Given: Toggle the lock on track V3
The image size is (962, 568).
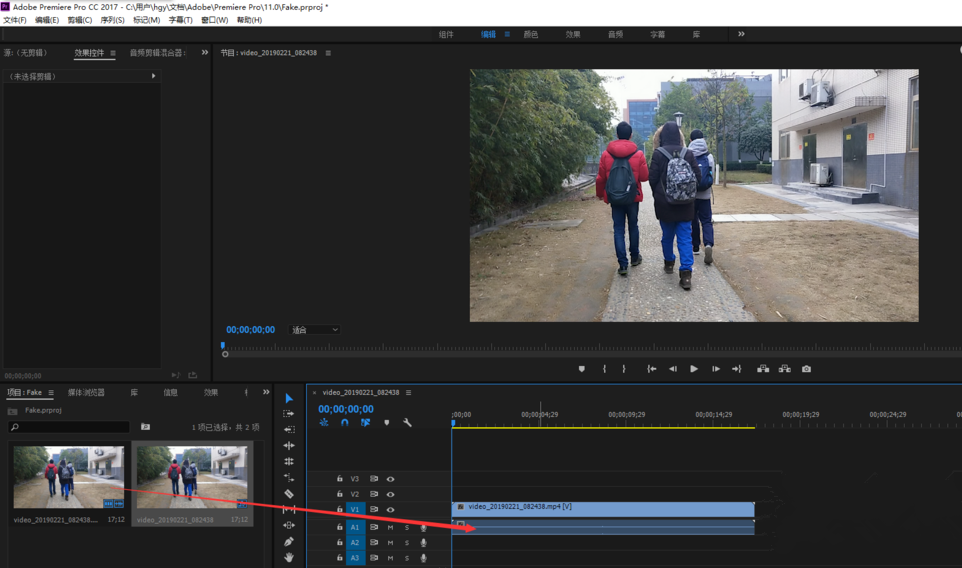Looking at the screenshot, I should (339, 479).
